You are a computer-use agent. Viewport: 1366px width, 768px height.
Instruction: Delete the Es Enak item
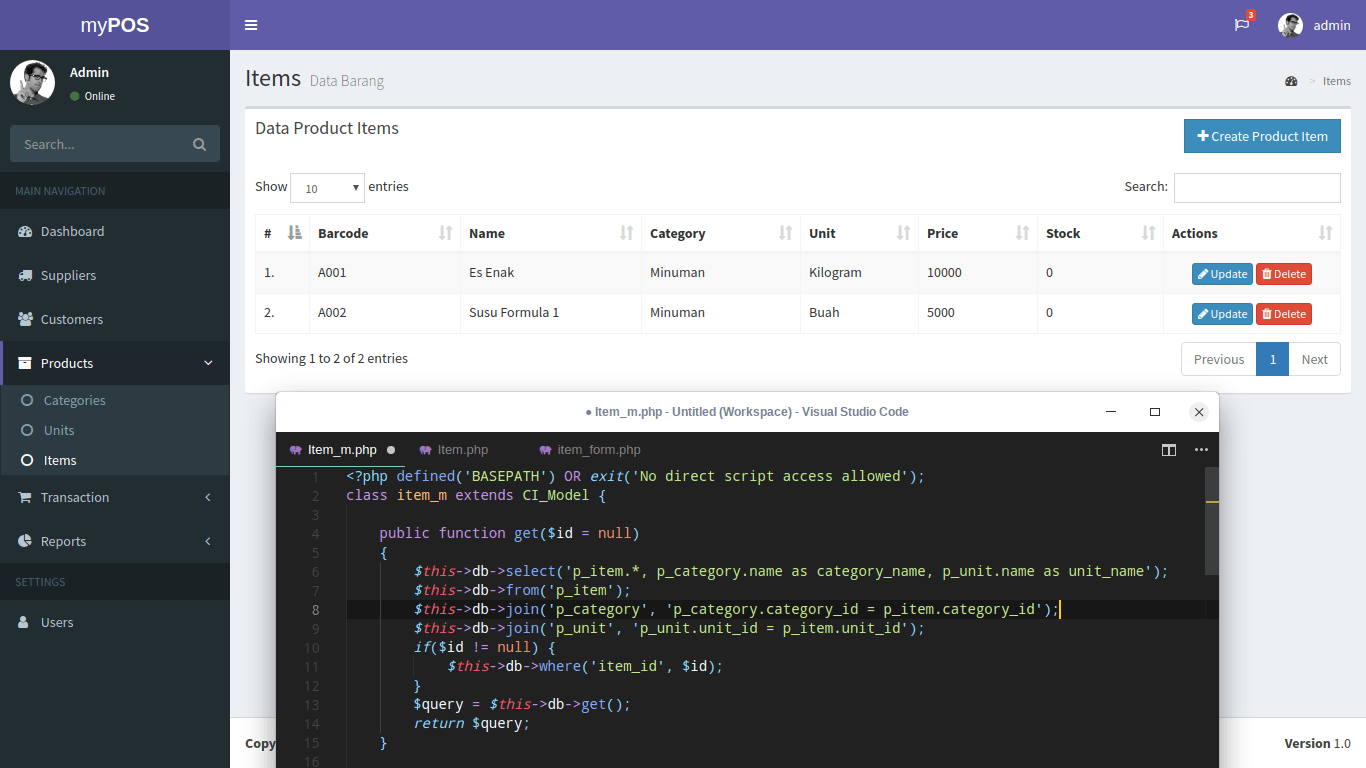tap(1283, 273)
